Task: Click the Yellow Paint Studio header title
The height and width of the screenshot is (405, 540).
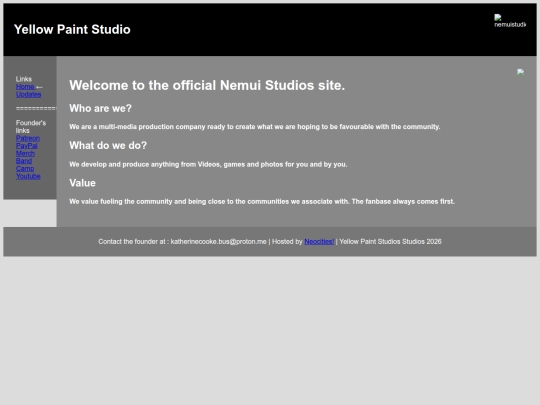Action: tap(72, 29)
